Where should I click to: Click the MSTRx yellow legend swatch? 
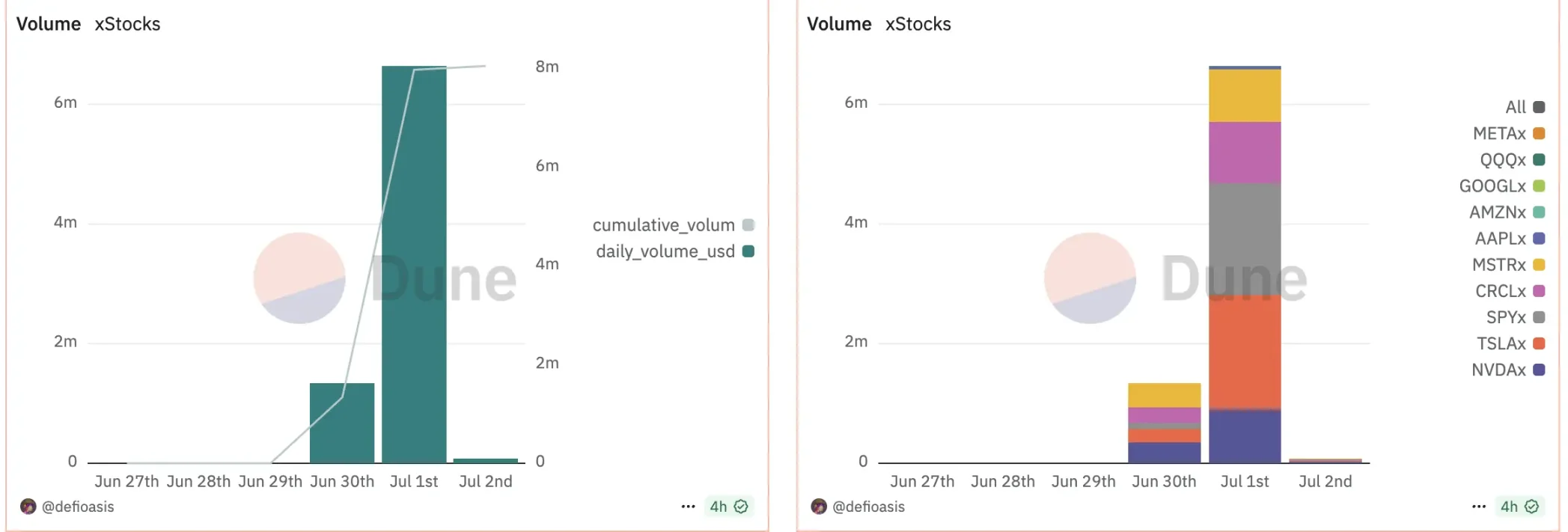1539,265
